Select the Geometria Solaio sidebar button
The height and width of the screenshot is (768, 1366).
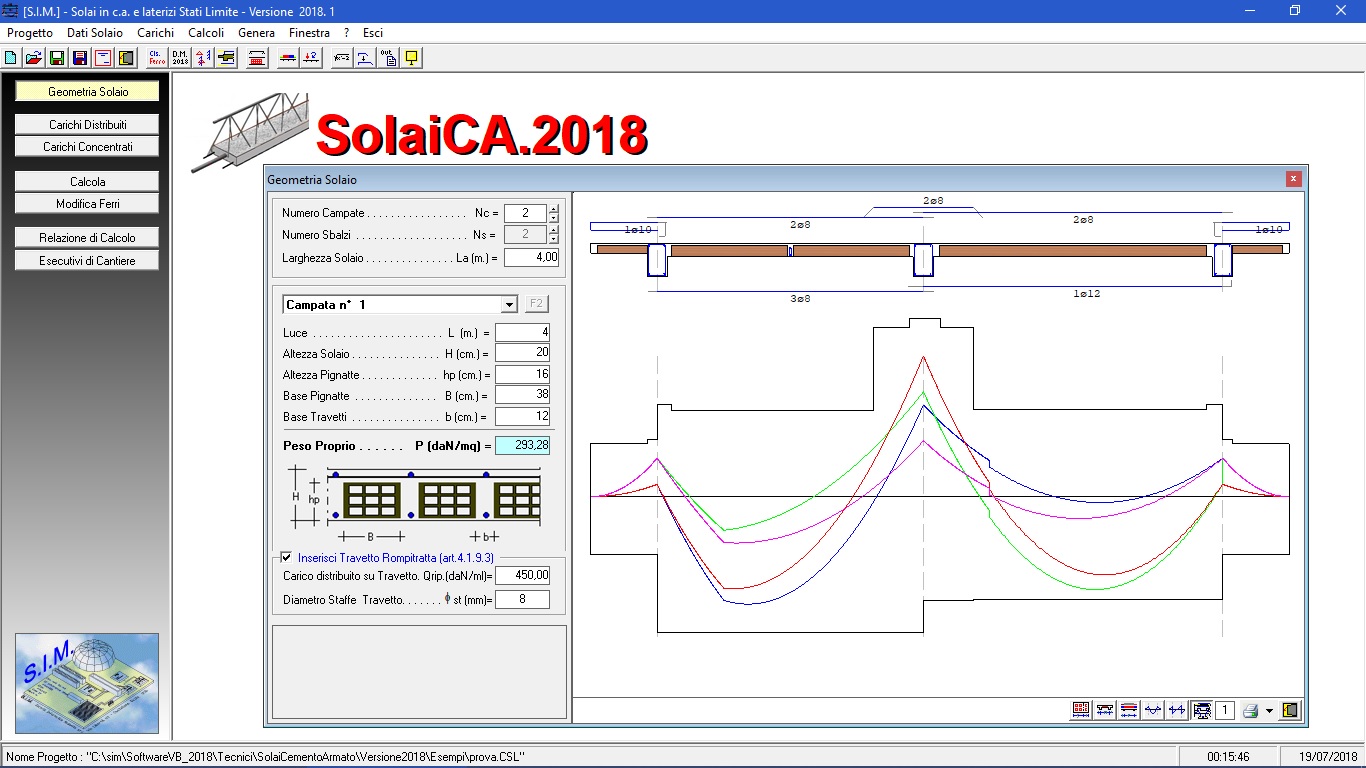pos(88,92)
